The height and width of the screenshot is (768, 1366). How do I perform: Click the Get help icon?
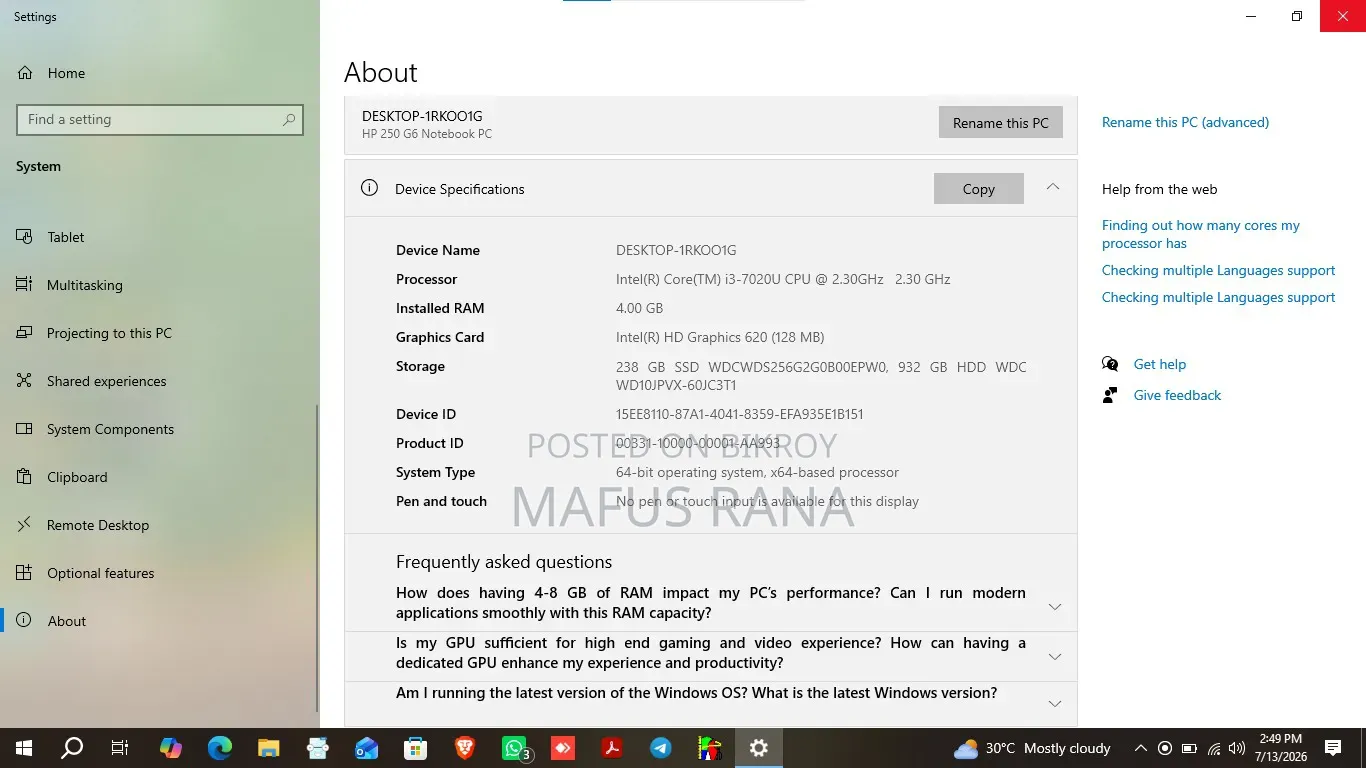tap(1110, 364)
